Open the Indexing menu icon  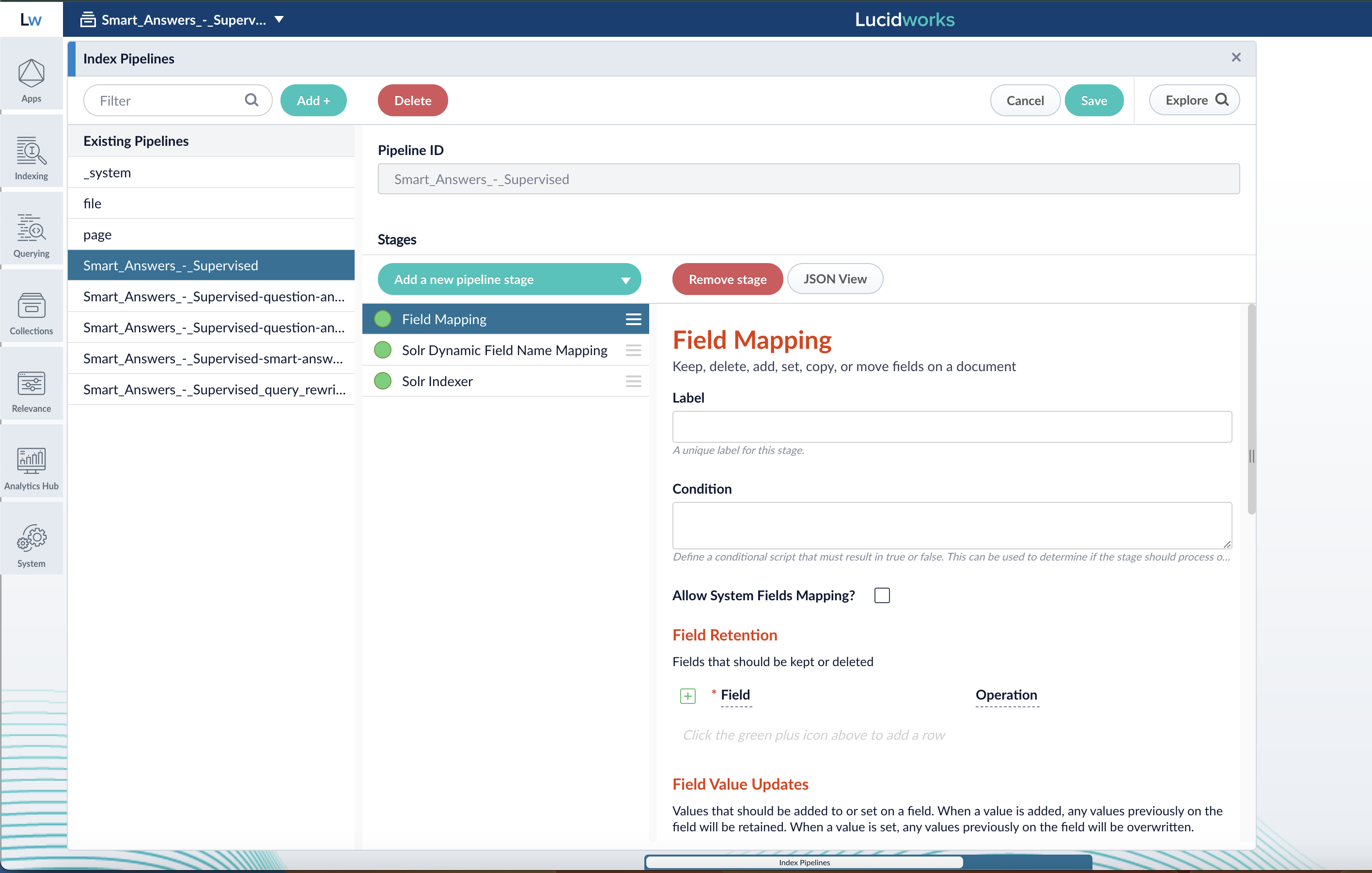[31, 157]
